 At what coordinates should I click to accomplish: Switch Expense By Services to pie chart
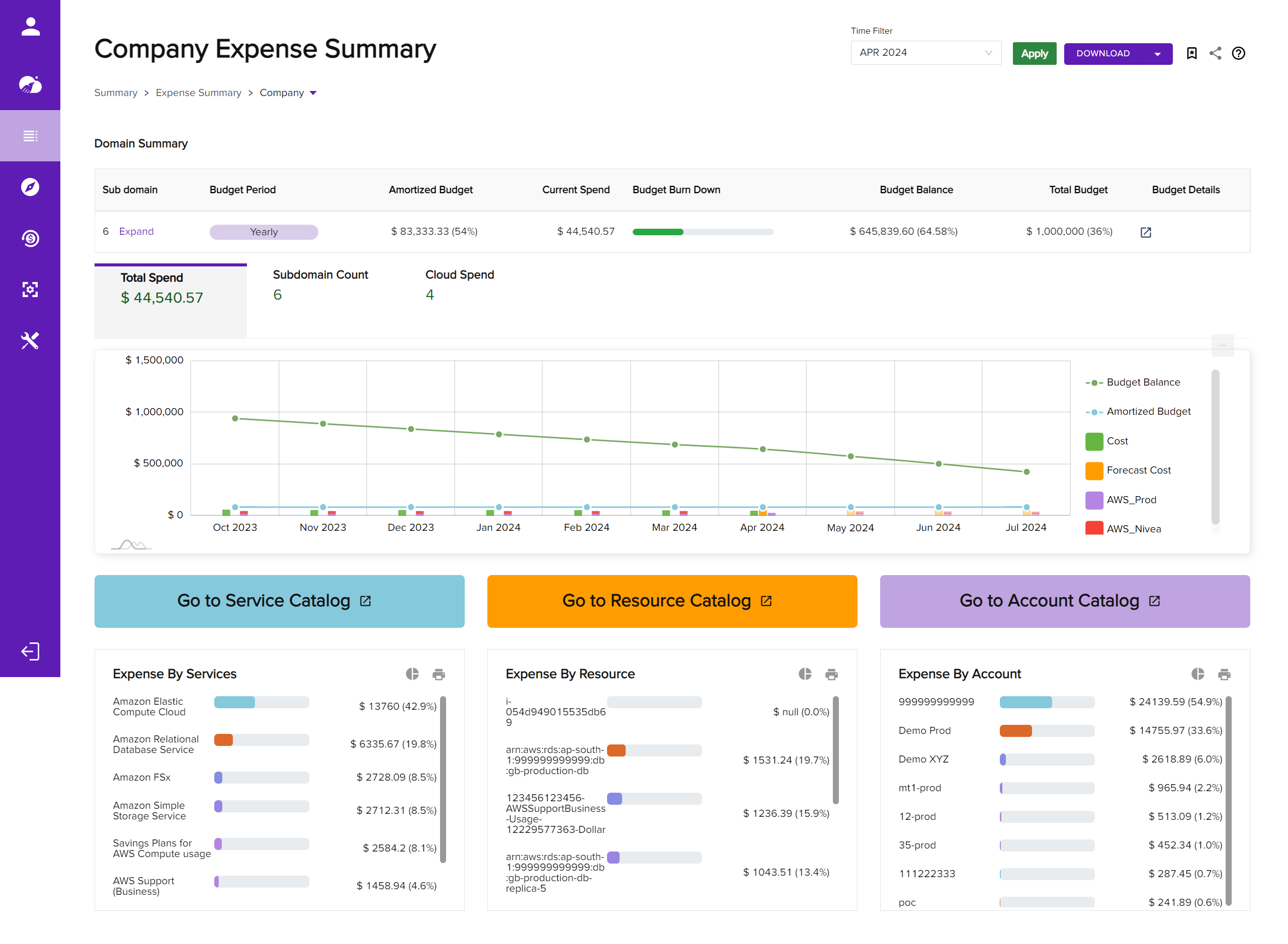tap(412, 674)
